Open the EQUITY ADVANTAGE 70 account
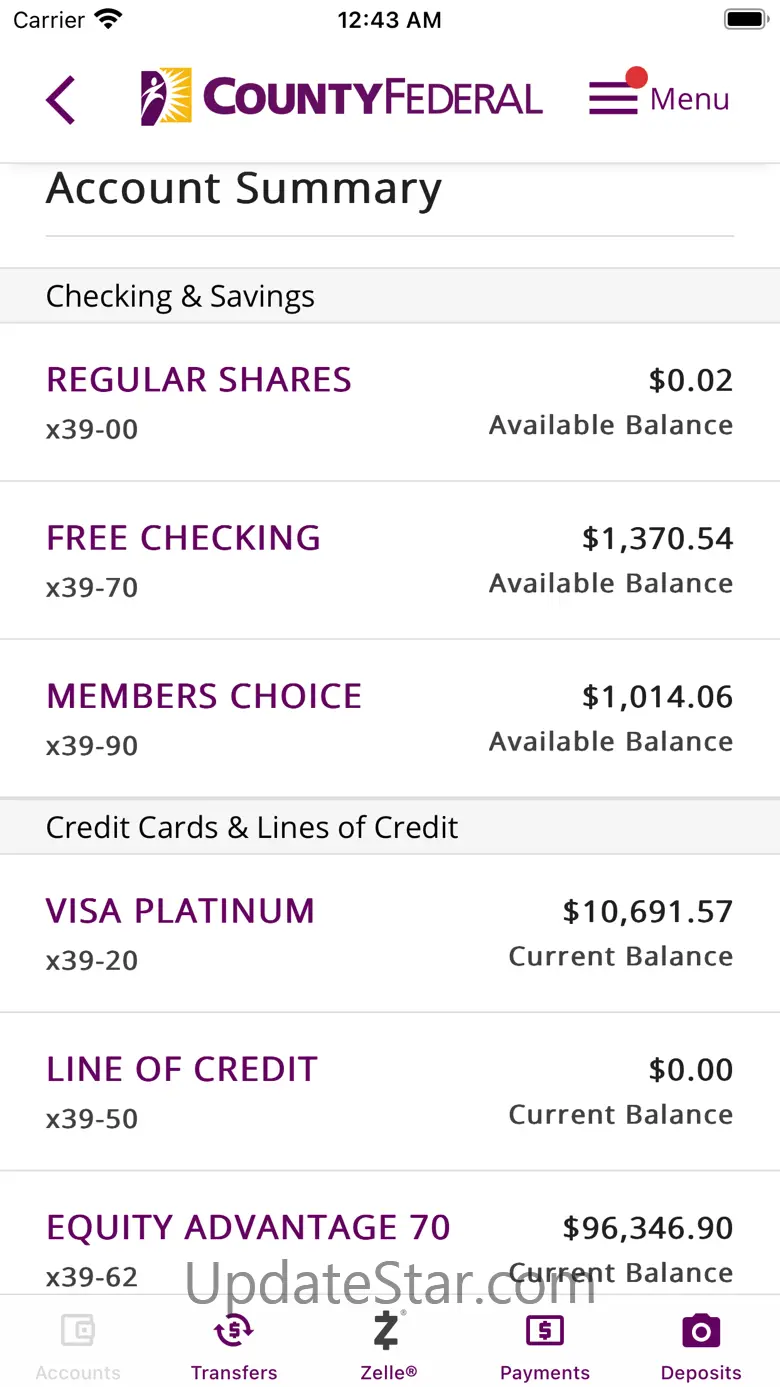Screen dimensions: 780x1387 click(248, 1227)
